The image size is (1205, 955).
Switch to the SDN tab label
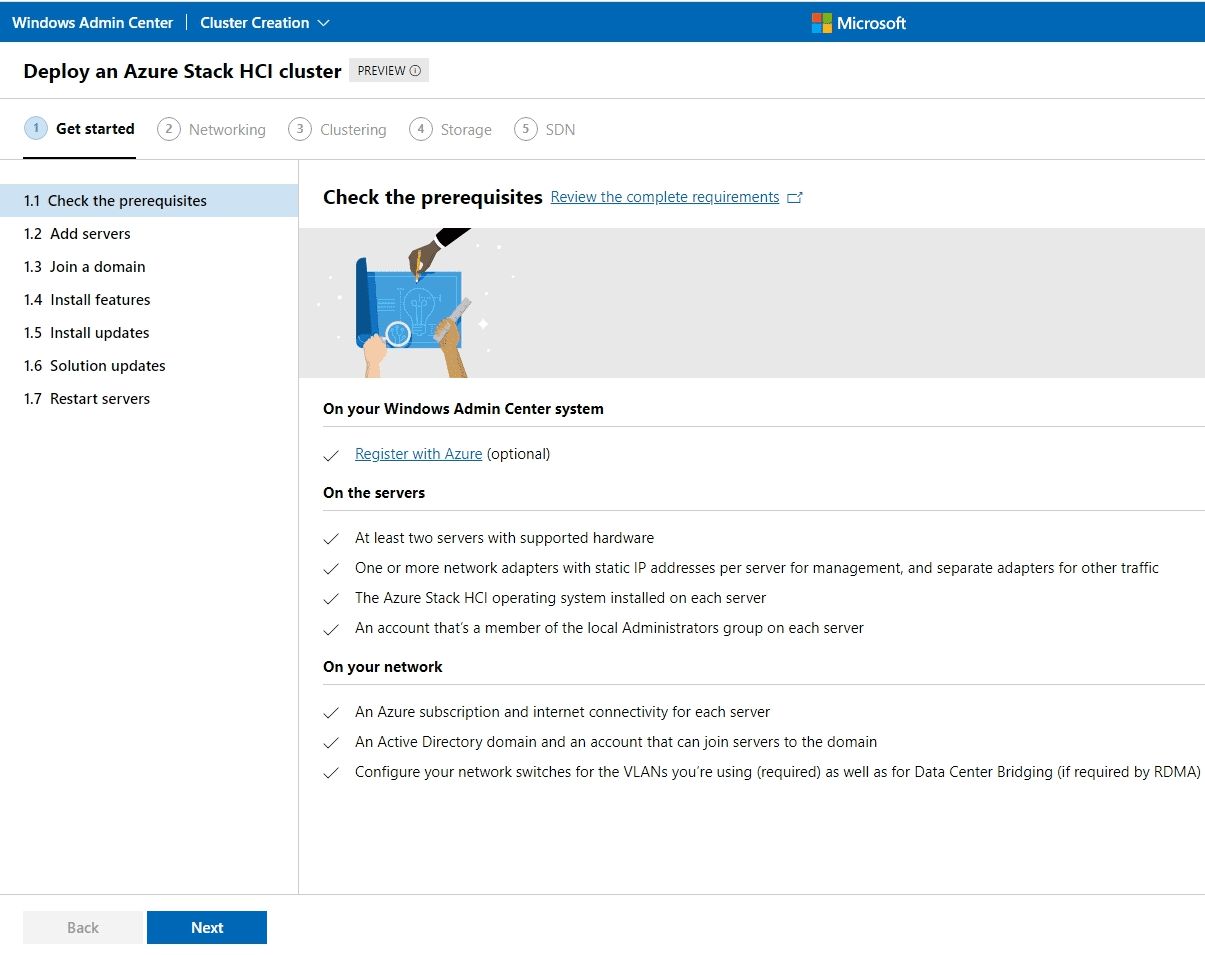(x=560, y=130)
